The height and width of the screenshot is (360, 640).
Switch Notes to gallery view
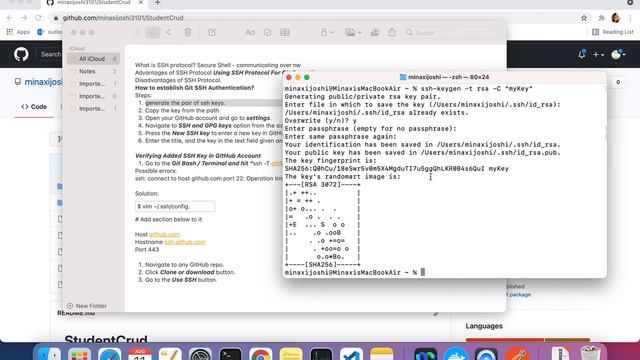(153, 32)
